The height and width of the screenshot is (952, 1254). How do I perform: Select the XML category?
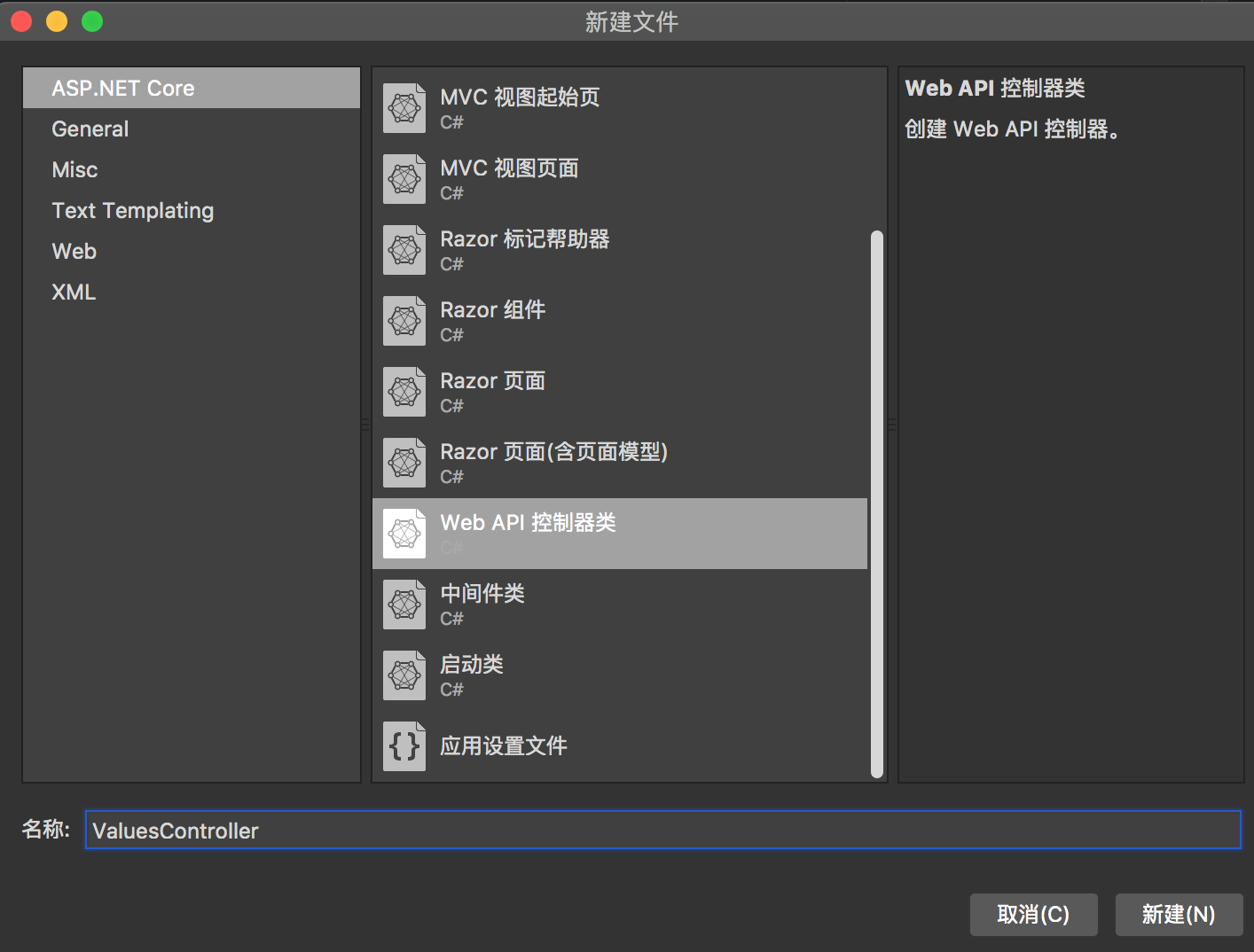tap(192, 293)
